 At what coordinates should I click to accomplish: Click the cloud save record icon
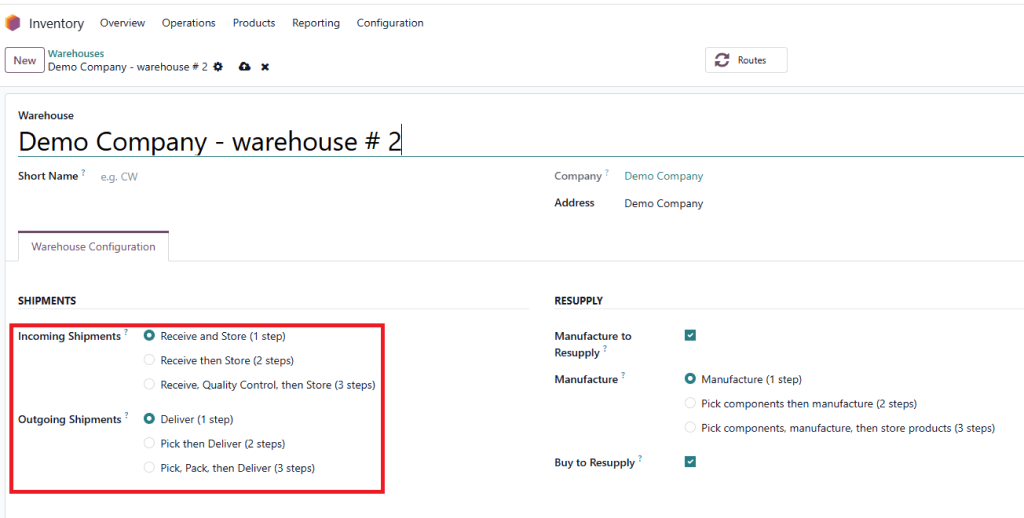pyautogui.click(x=244, y=67)
